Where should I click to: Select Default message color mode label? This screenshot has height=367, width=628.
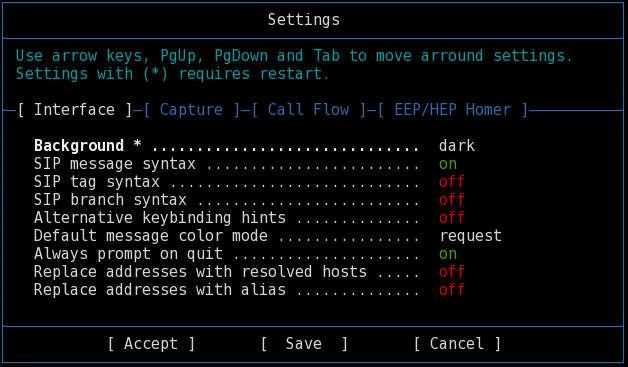pyautogui.click(x=151, y=236)
